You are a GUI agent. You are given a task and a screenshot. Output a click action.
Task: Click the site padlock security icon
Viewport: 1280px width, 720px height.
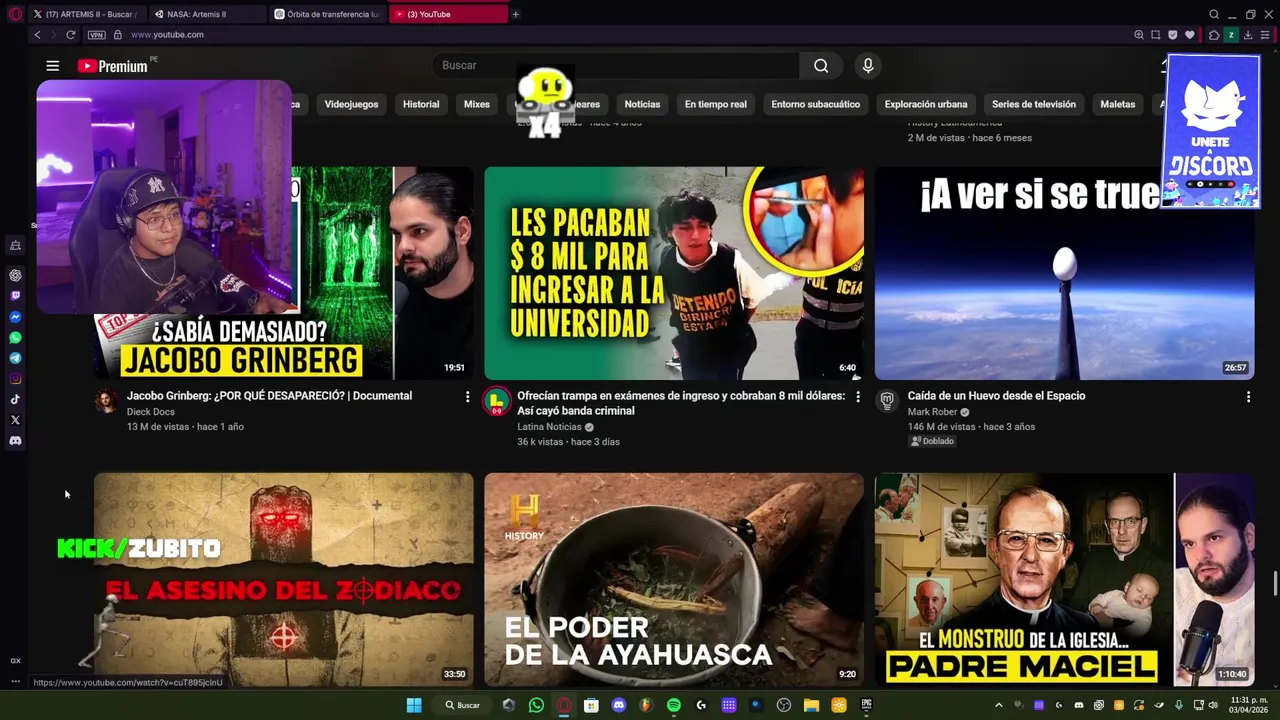[118, 35]
